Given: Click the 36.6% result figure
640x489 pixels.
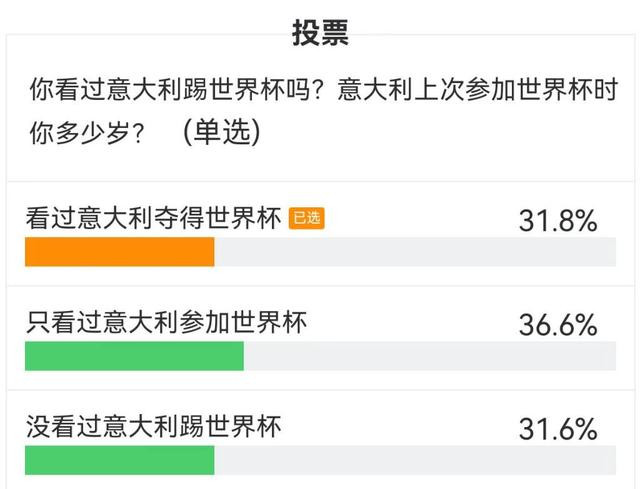Looking at the screenshot, I should [557, 325].
